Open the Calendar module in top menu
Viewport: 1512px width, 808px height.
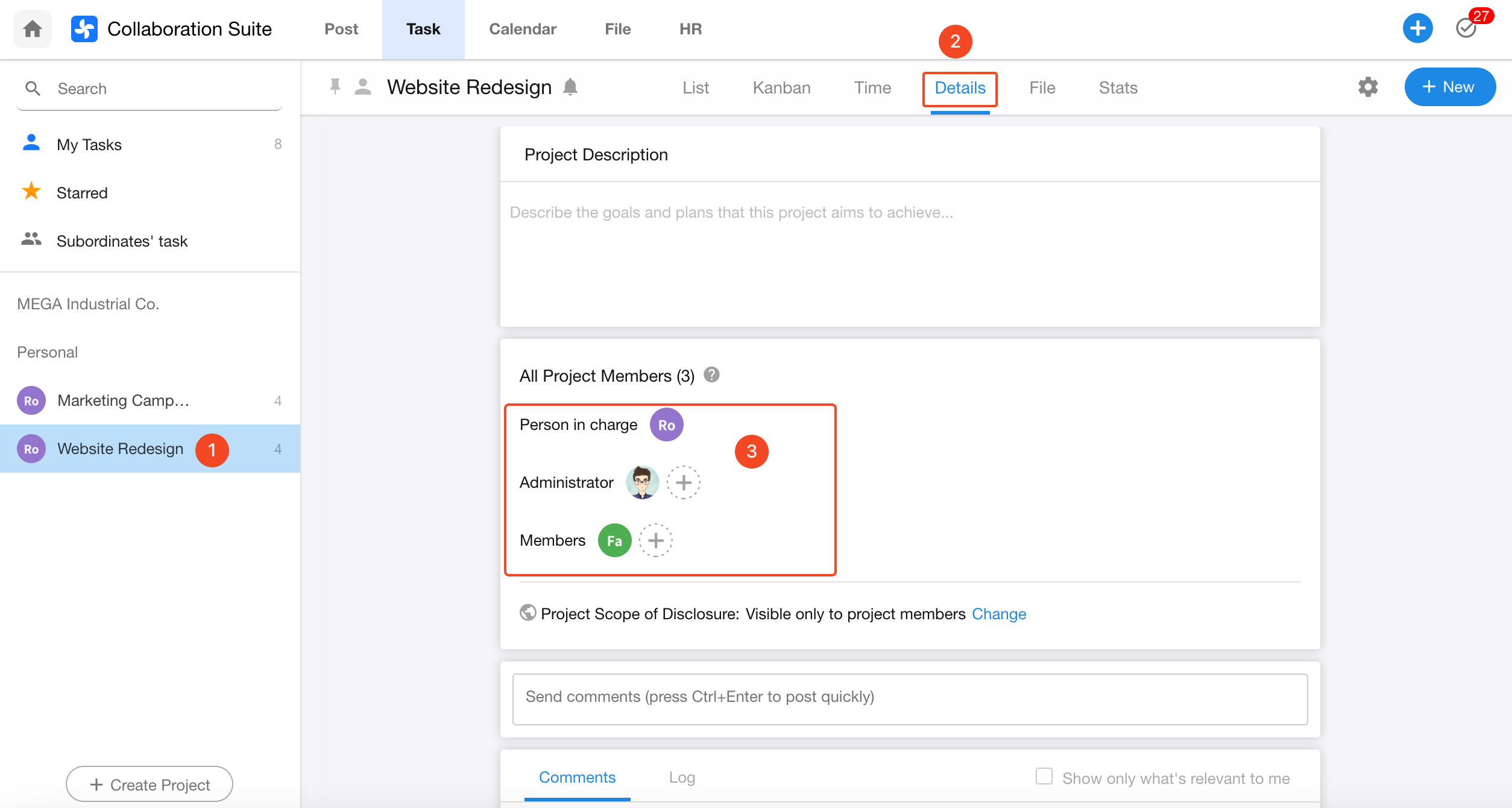tap(522, 29)
